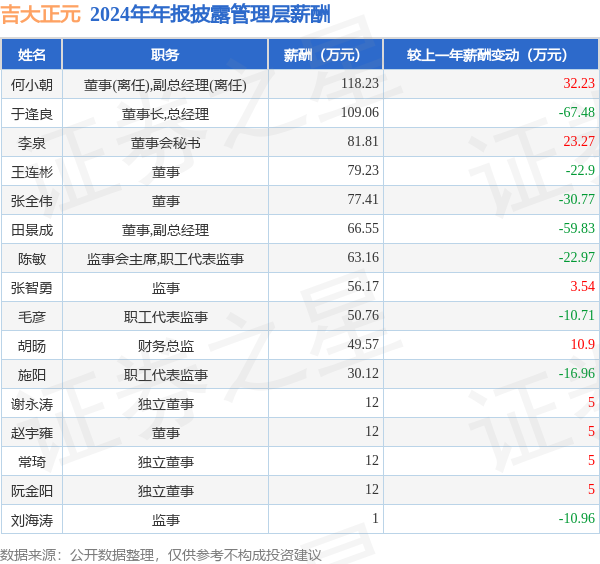Select the name 常琦
The image size is (600, 564).
[32, 462]
